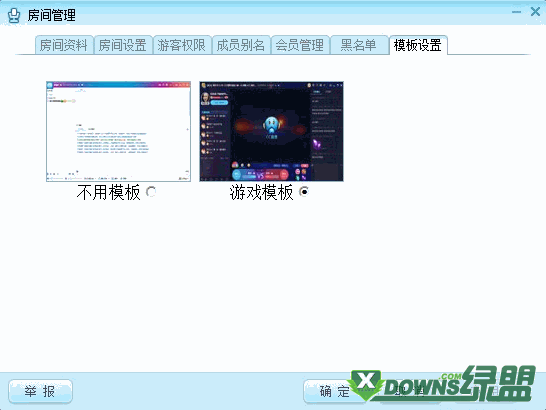Open the 房间资料 tab
546x410 pixels.
(x=64, y=45)
